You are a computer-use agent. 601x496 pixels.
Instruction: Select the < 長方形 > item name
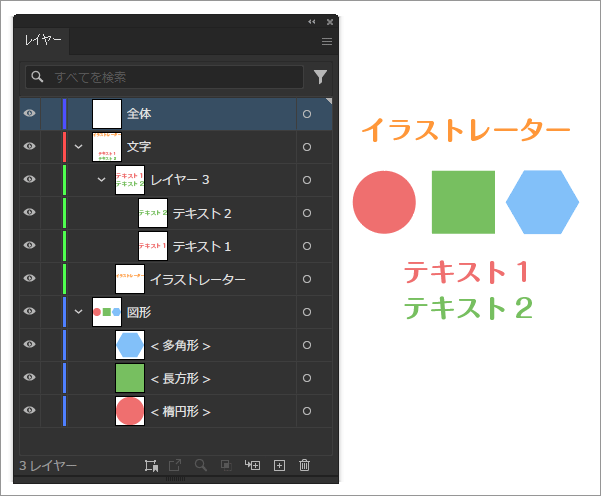[x=180, y=378]
